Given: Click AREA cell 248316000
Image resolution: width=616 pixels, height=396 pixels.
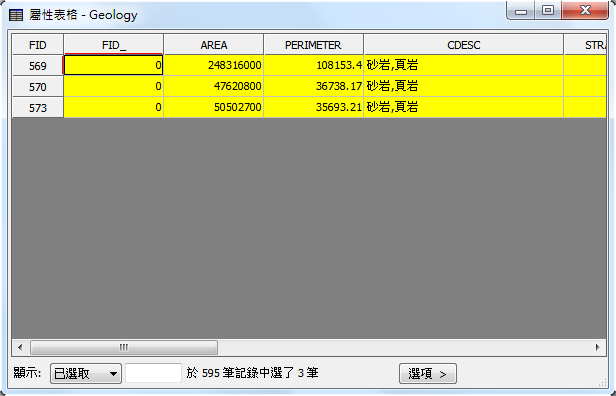Looking at the screenshot, I should 214,65.
